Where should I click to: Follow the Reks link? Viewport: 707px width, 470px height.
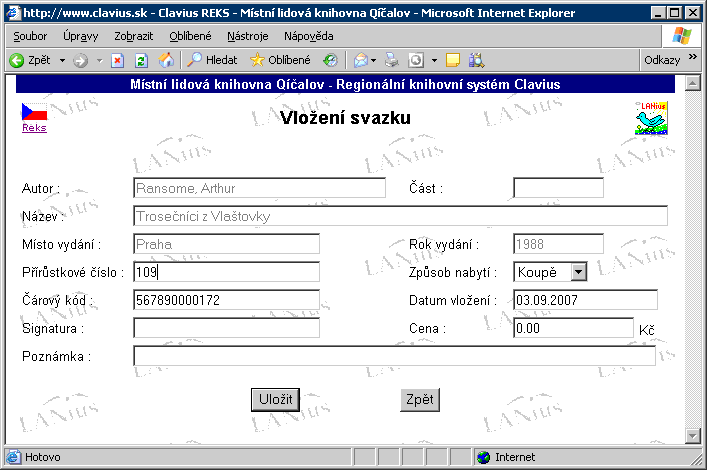pyautogui.click(x=34, y=128)
